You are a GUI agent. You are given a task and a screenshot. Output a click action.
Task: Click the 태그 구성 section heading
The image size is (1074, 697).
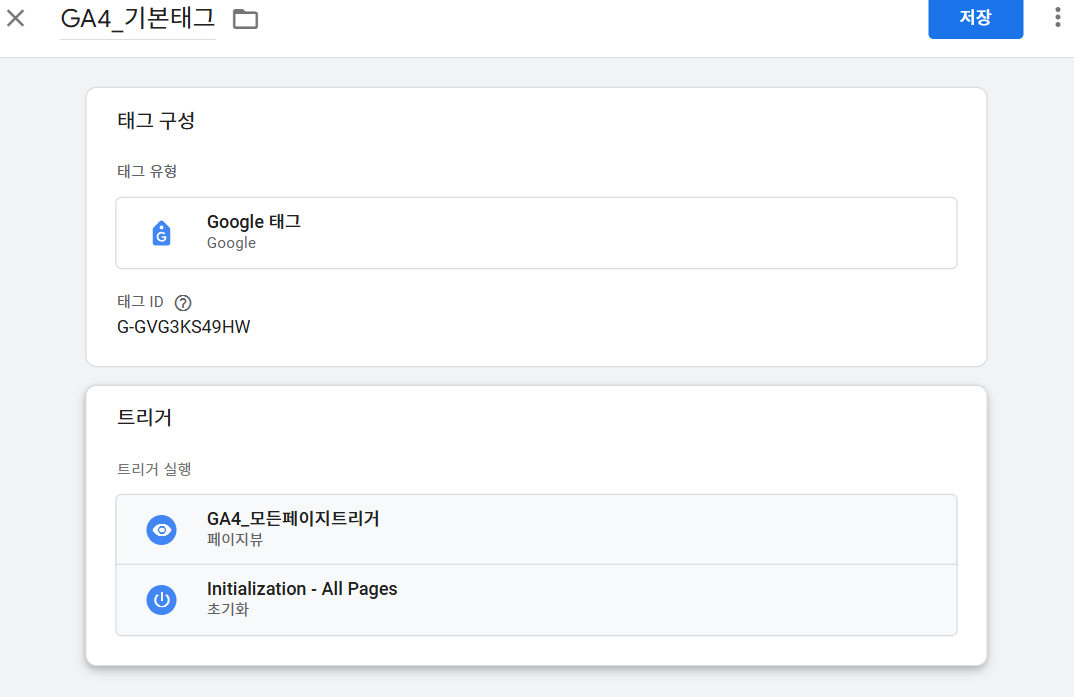tap(156, 121)
